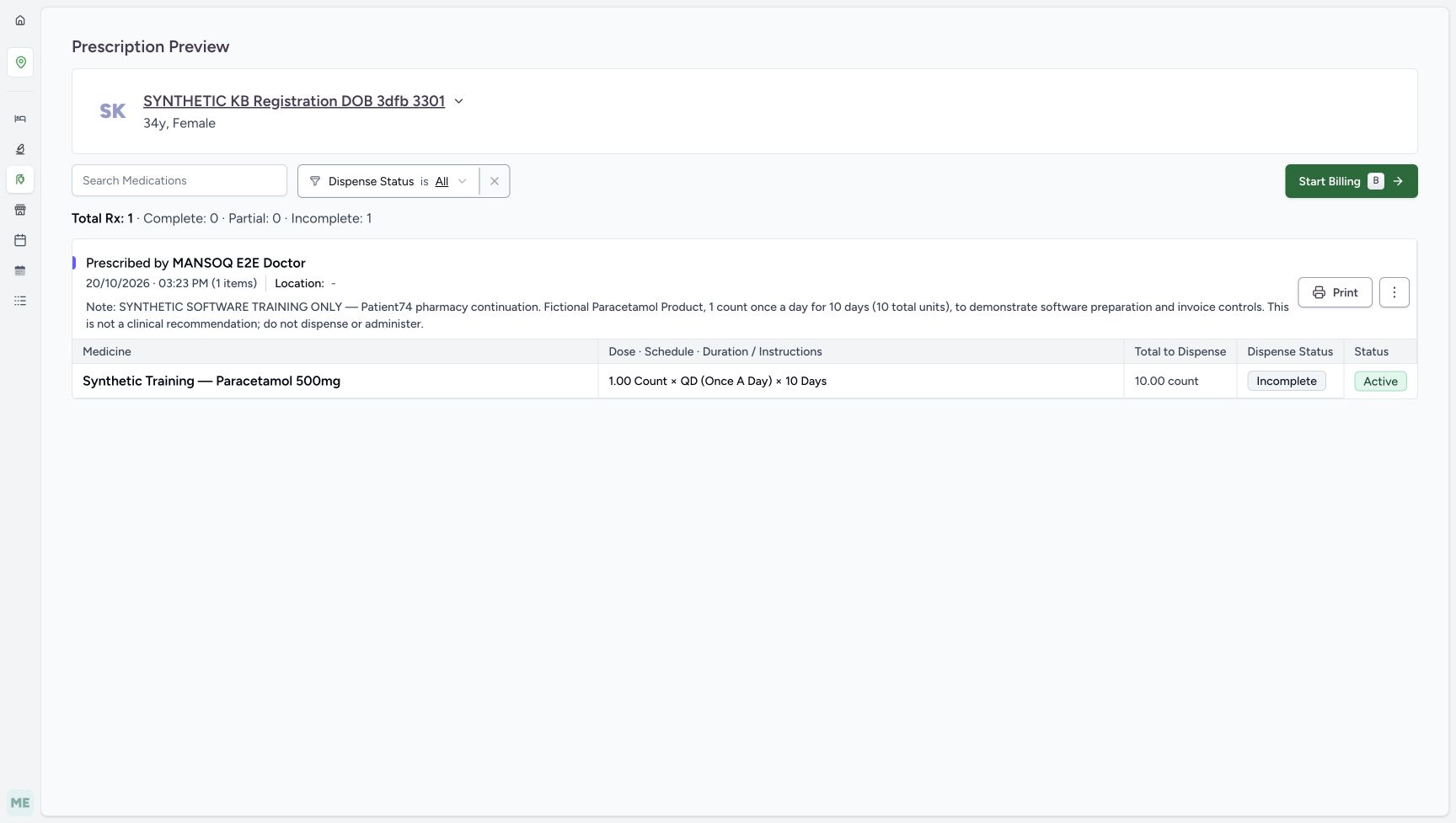Click 'Prescribed by MANSOQ E2E Doctor' heading
The image size is (1456, 823).
click(195, 263)
